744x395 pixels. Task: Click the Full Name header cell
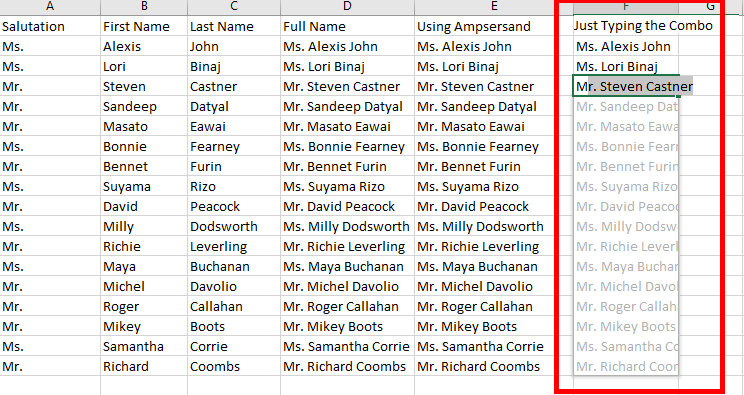(x=347, y=26)
